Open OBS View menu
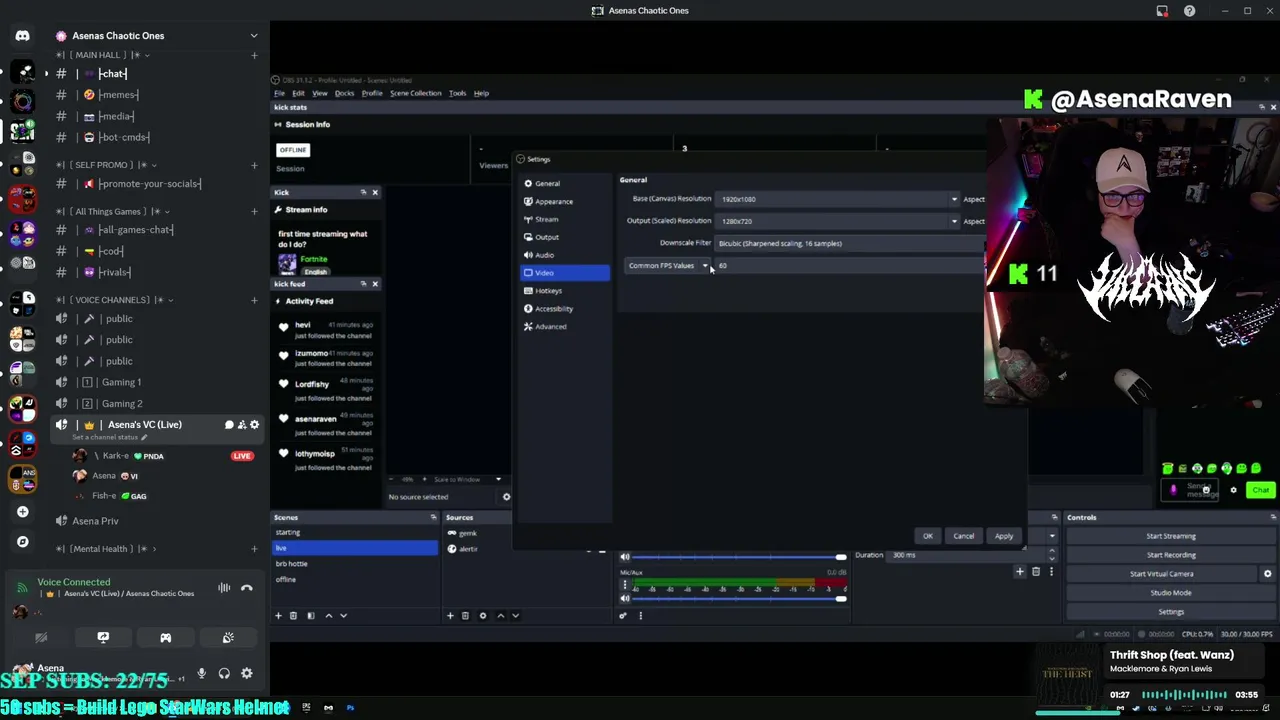The width and height of the screenshot is (1280, 720). pyautogui.click(x=320, y=93)
